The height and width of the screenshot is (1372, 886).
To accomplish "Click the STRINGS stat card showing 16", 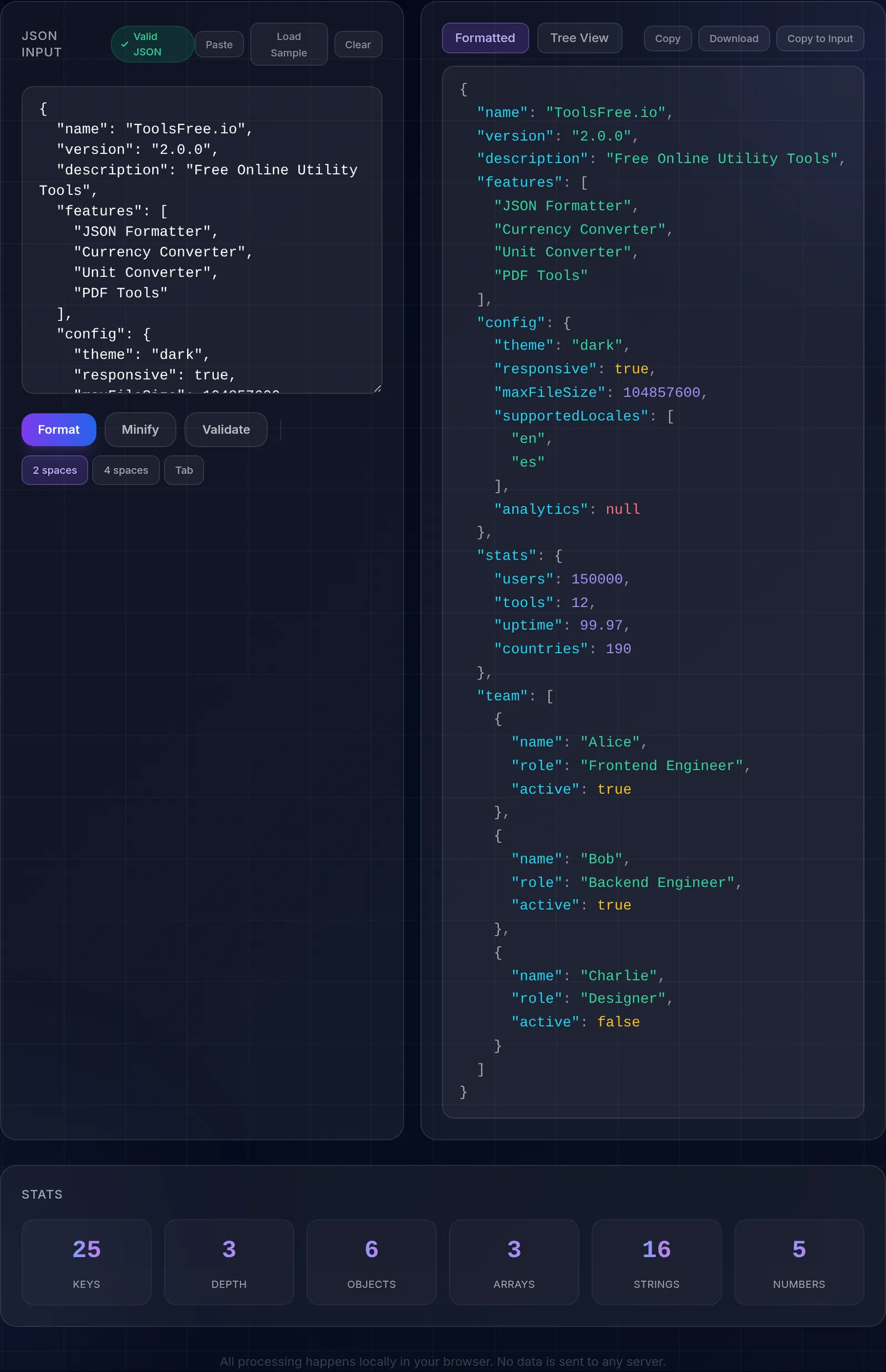I will point(656,1262).
